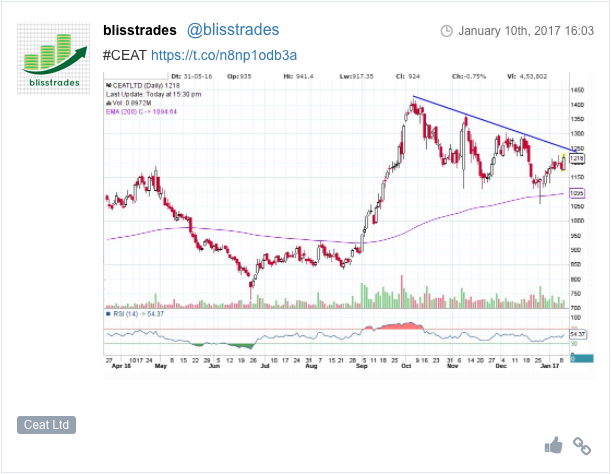This screenshot has width=611, height=474.
Task: Click the chain link share icon
Action: click(x=582, y=446)
